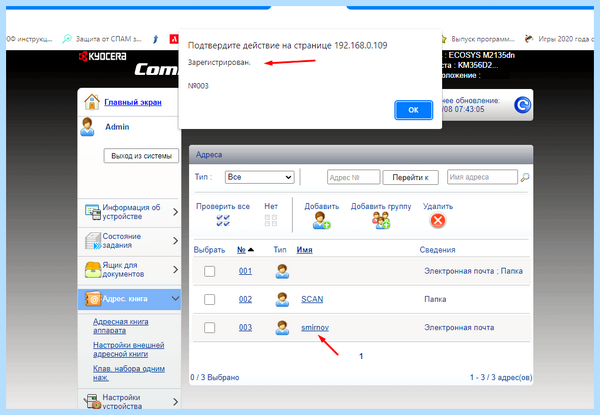Select the Адрес. книга menu item

[x=129, y=299]
